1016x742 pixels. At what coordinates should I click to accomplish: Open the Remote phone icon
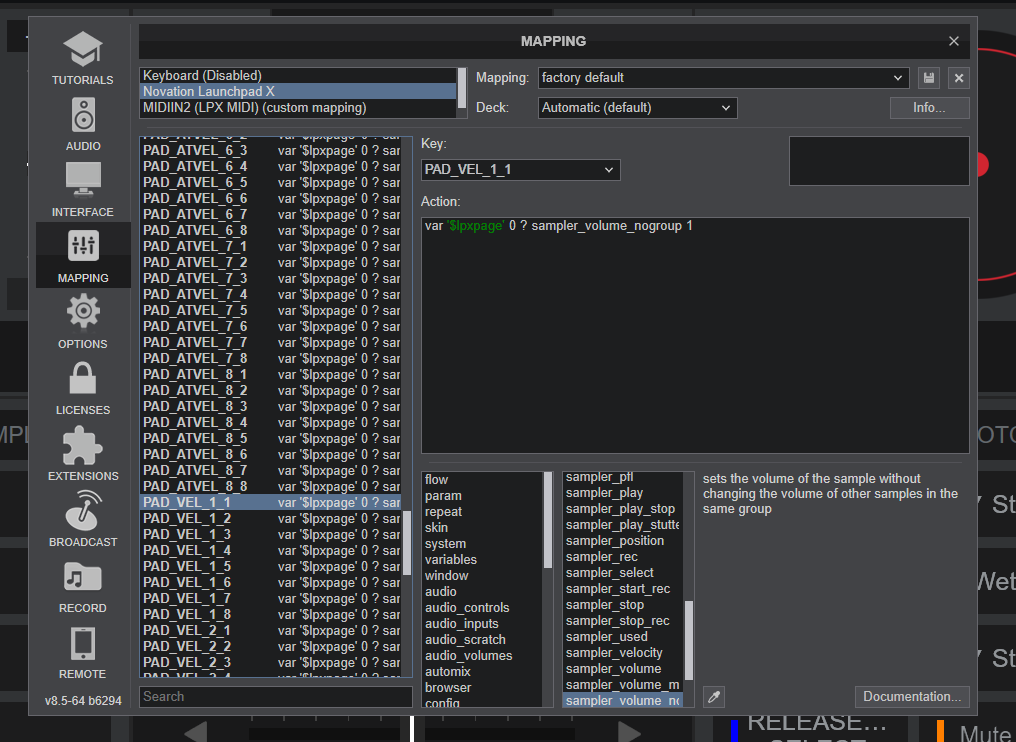(x=83, y=643)
